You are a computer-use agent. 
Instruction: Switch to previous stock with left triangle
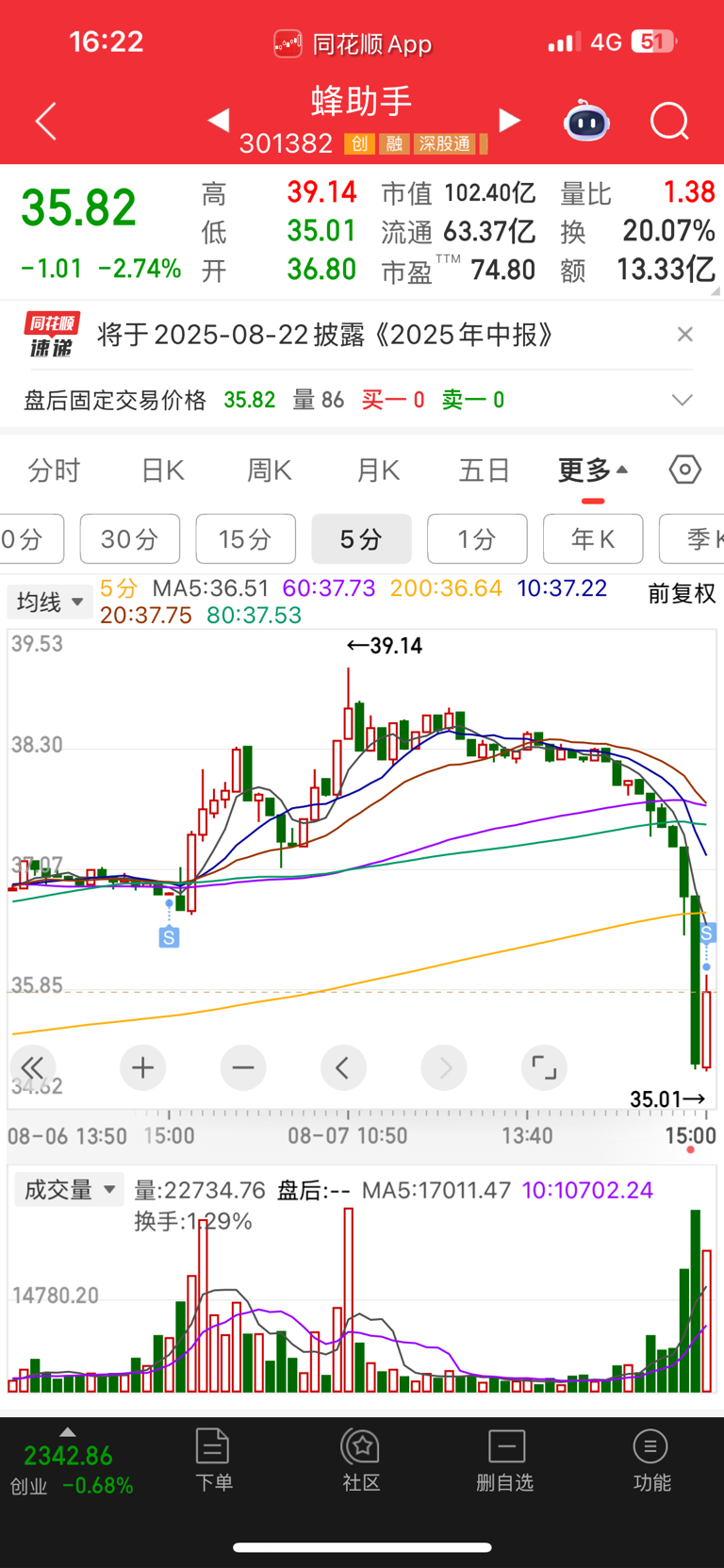pos(219,121)
